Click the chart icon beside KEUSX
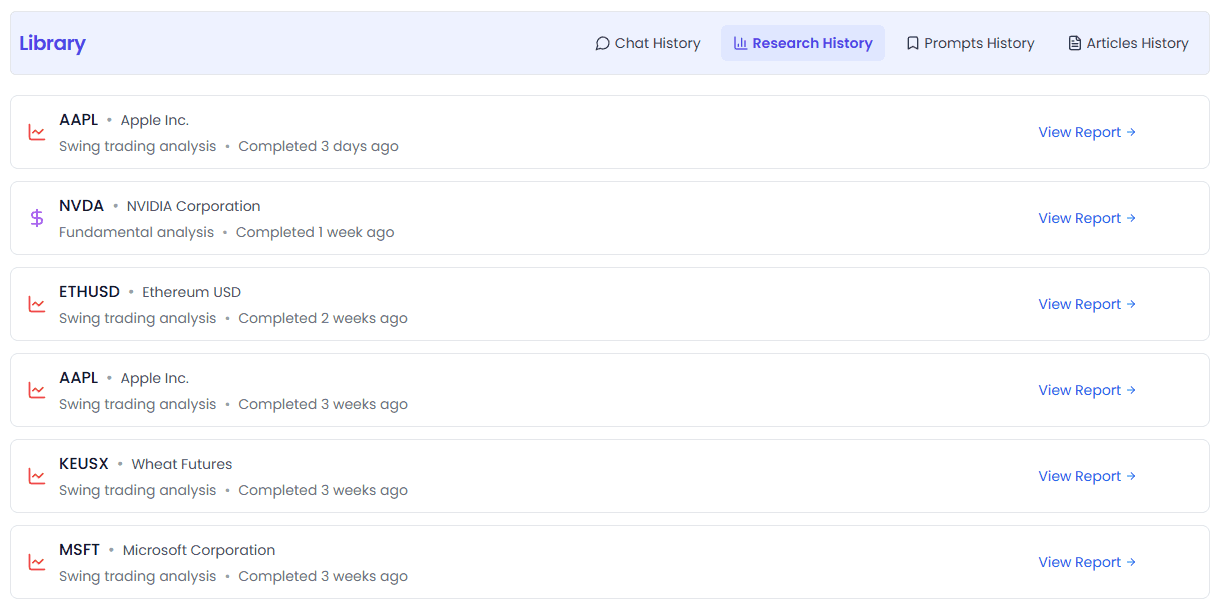This screenshot has width=1224, height=606. (37, 476)
